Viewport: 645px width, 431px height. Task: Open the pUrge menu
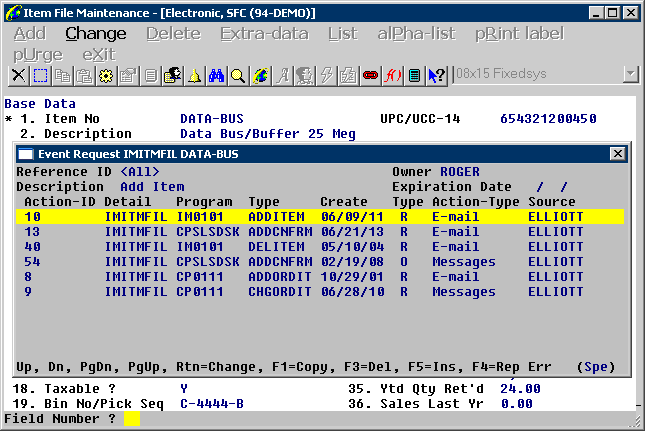(x=38, y=55)
